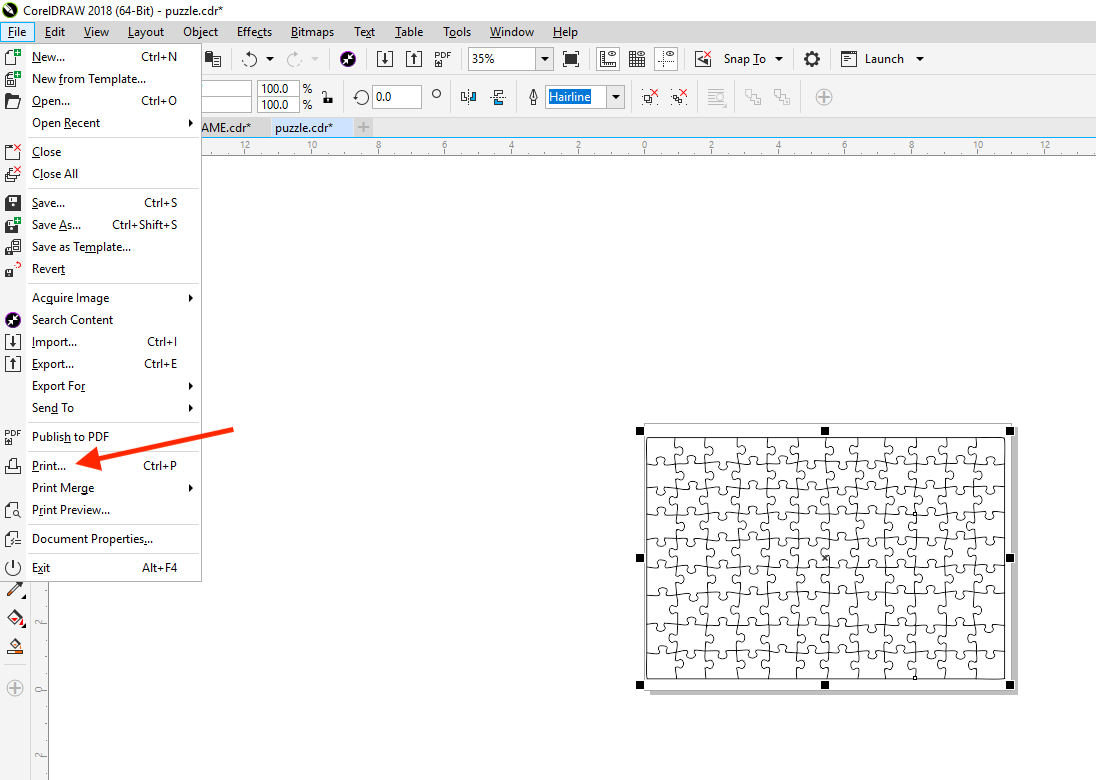Select the Eyedropper tool in toolbox
The width and height of the screenshot is (1096, 780).
pos(15,591)
